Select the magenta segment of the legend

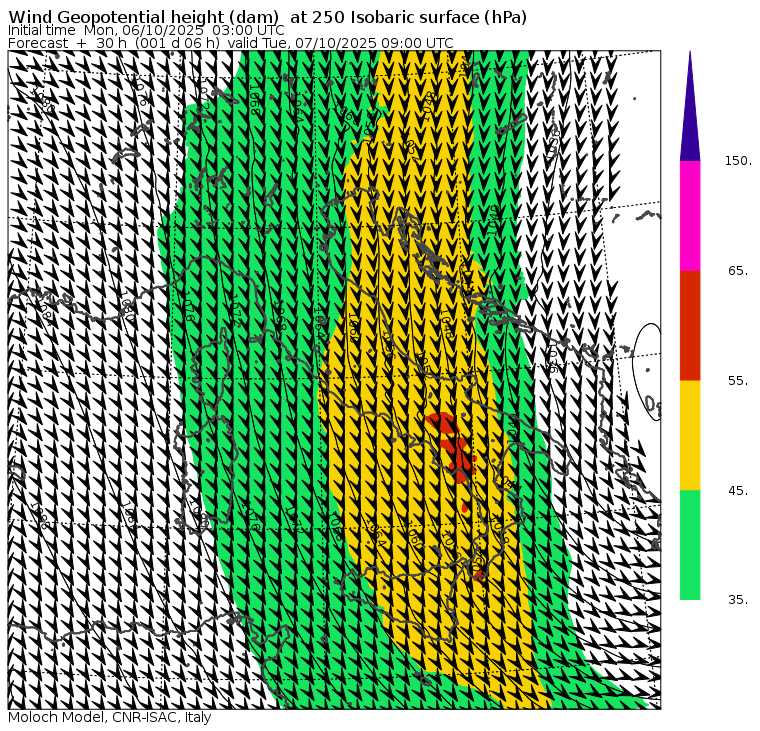tap(690, 215)
